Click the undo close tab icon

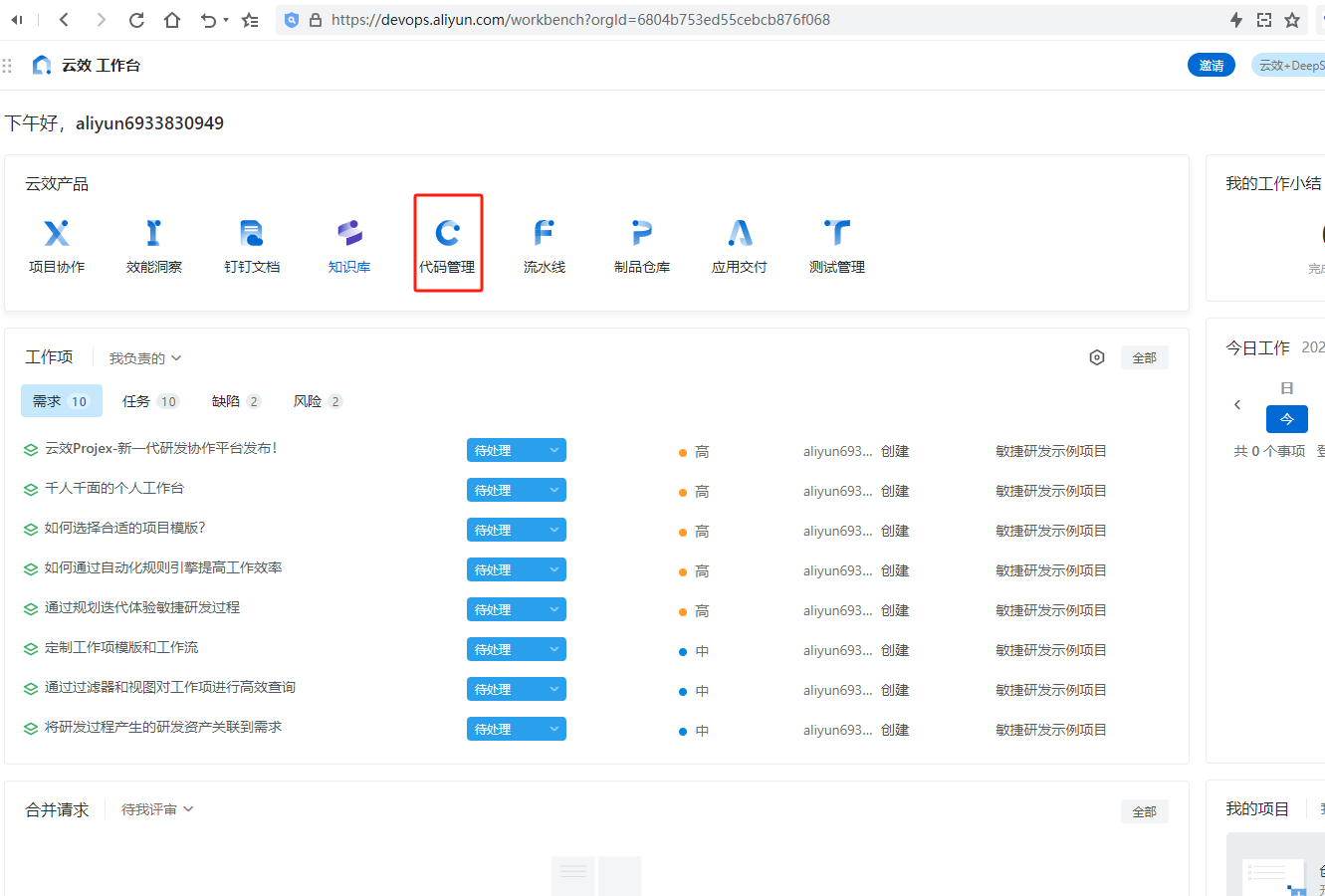coord(208,20)
